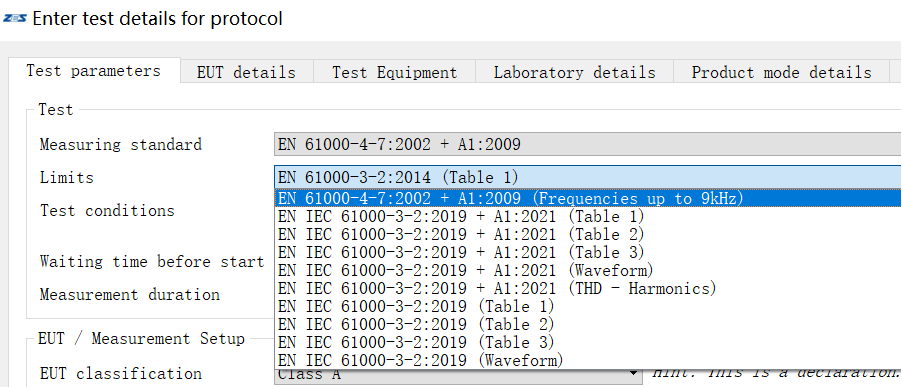The width and height of the screenshot is (902, 387).
Task: Click the Limits label
Action: 67,177
